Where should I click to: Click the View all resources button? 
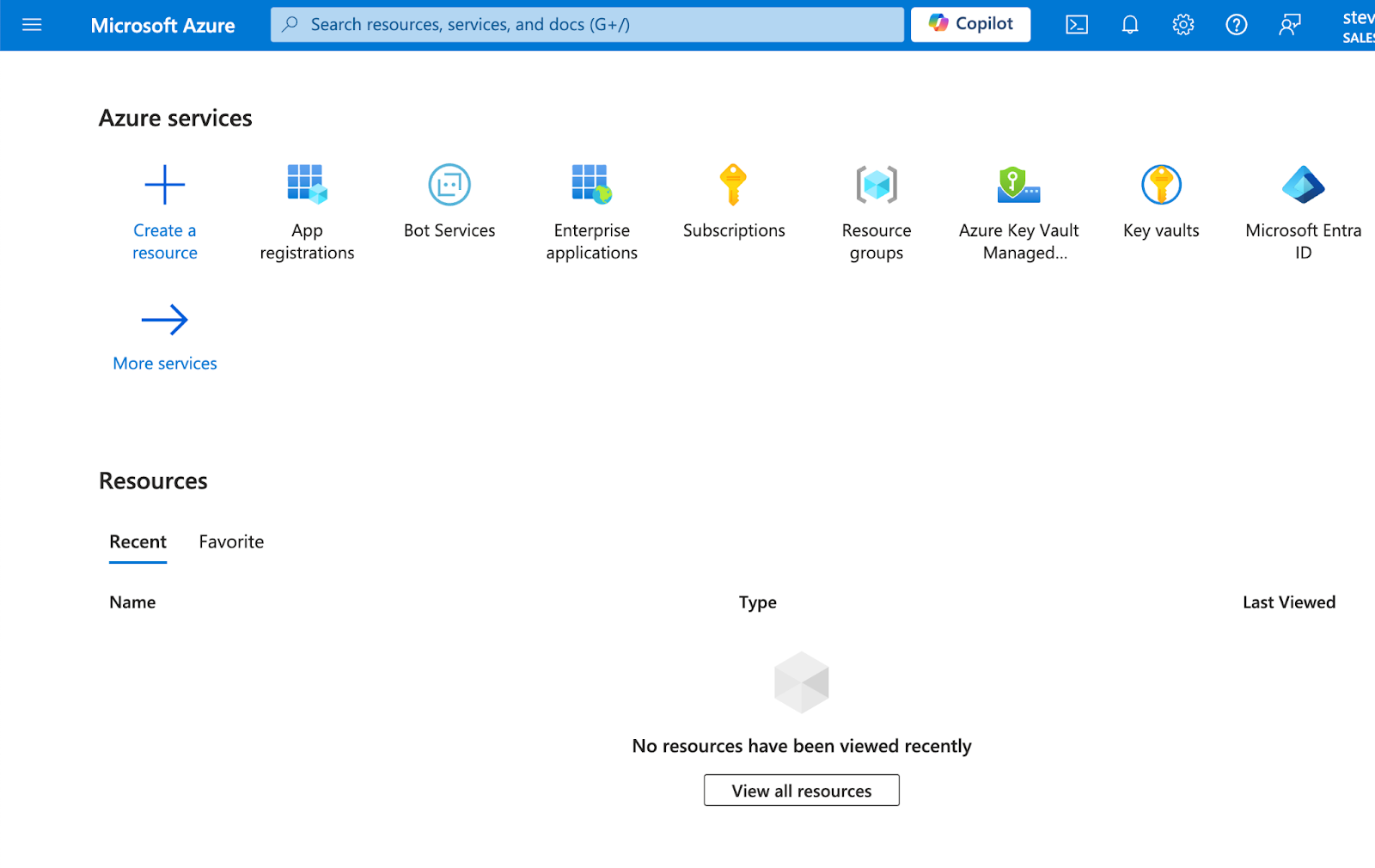click(x=802, y=791)
